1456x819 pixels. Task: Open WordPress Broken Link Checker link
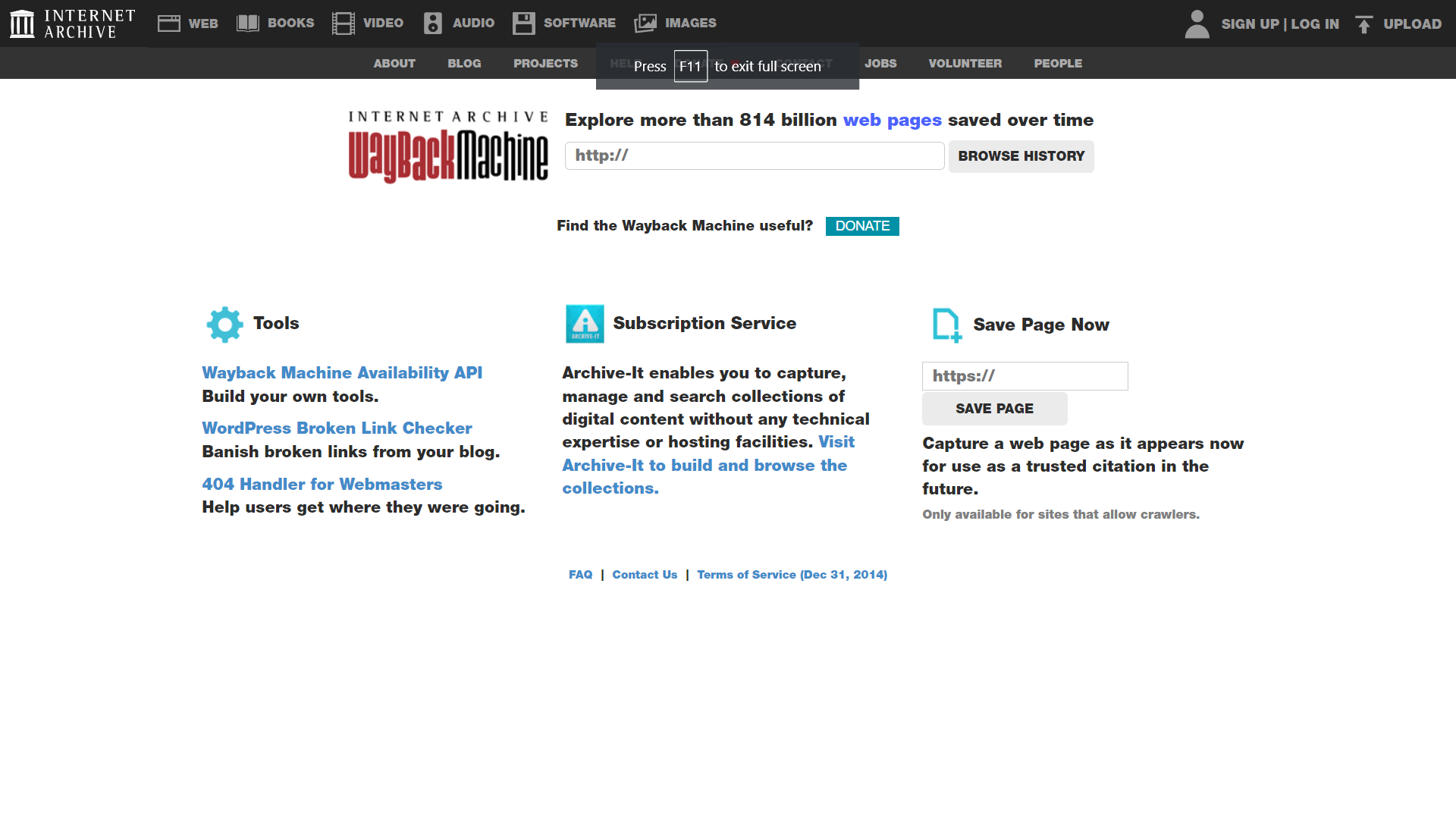[x=337, y=428]
